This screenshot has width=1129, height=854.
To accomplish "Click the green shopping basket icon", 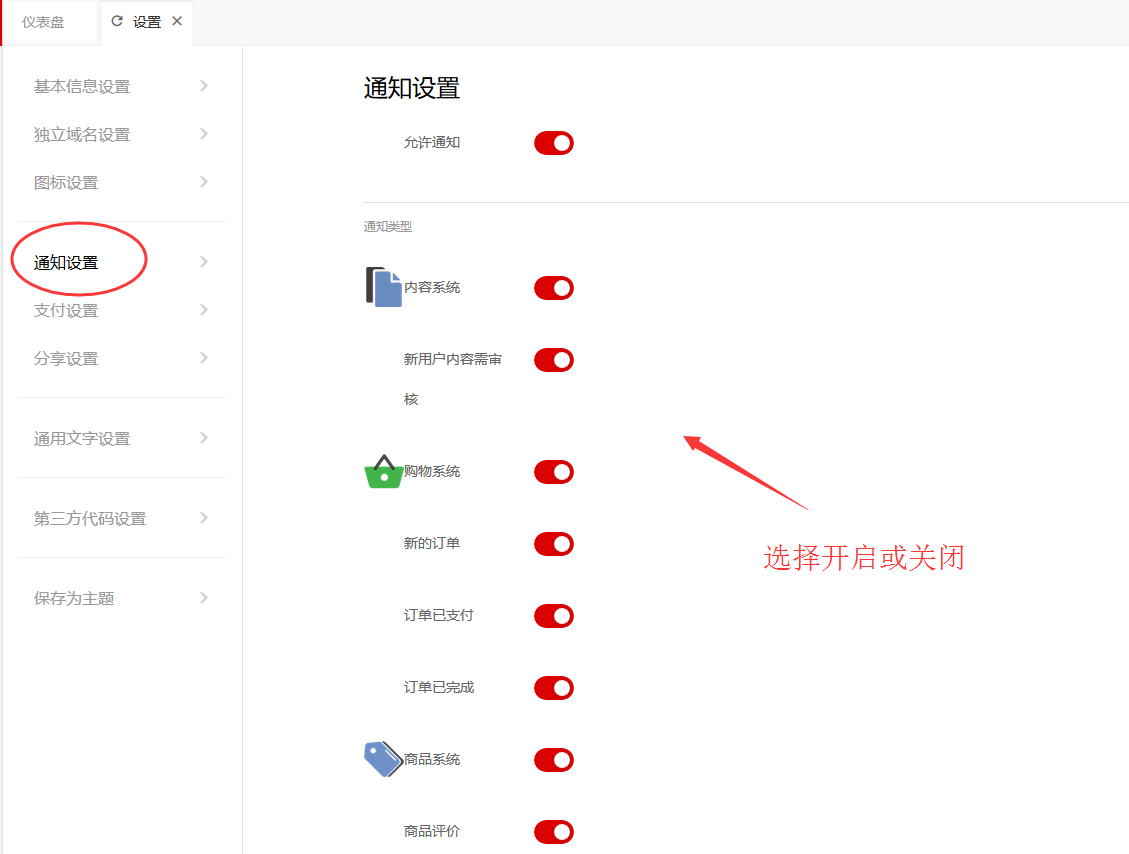I will [383, 472].
